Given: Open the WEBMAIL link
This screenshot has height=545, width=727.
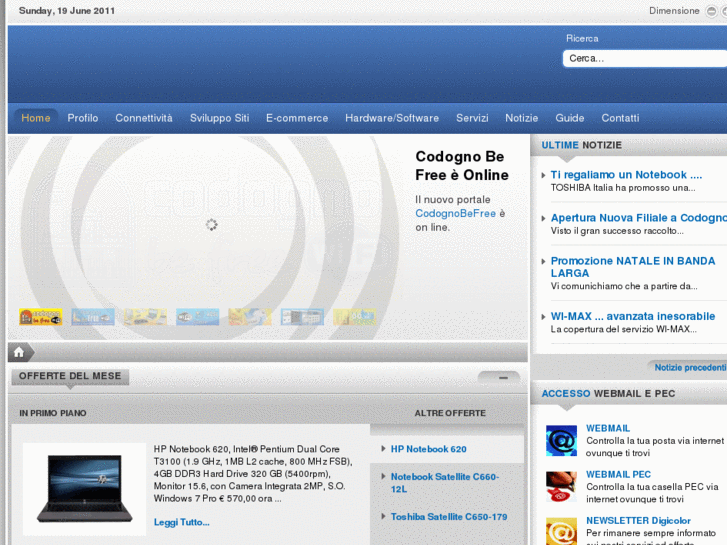Looking at the screenshot, I should click(x=607, y=428).
